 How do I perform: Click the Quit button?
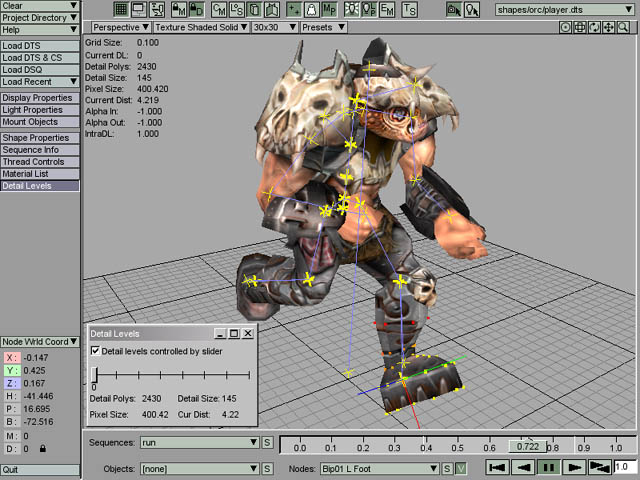(39, 469)
